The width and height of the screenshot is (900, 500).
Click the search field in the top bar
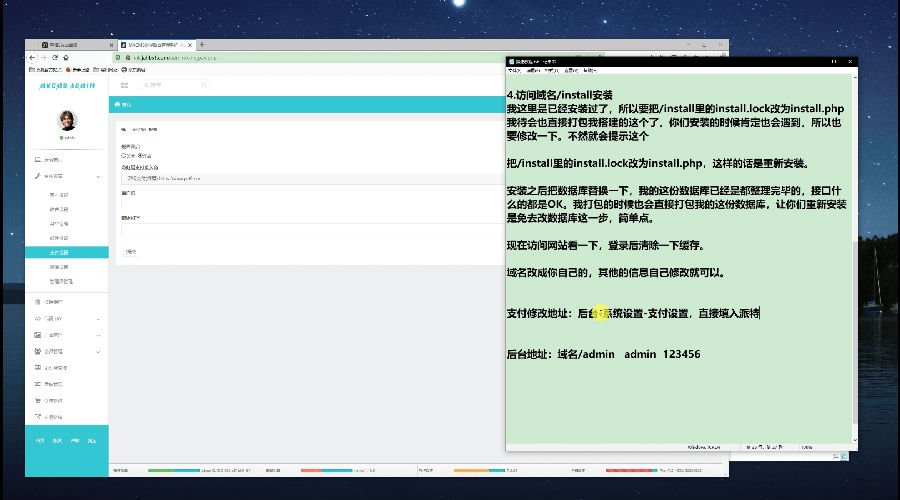click(165, 85)
